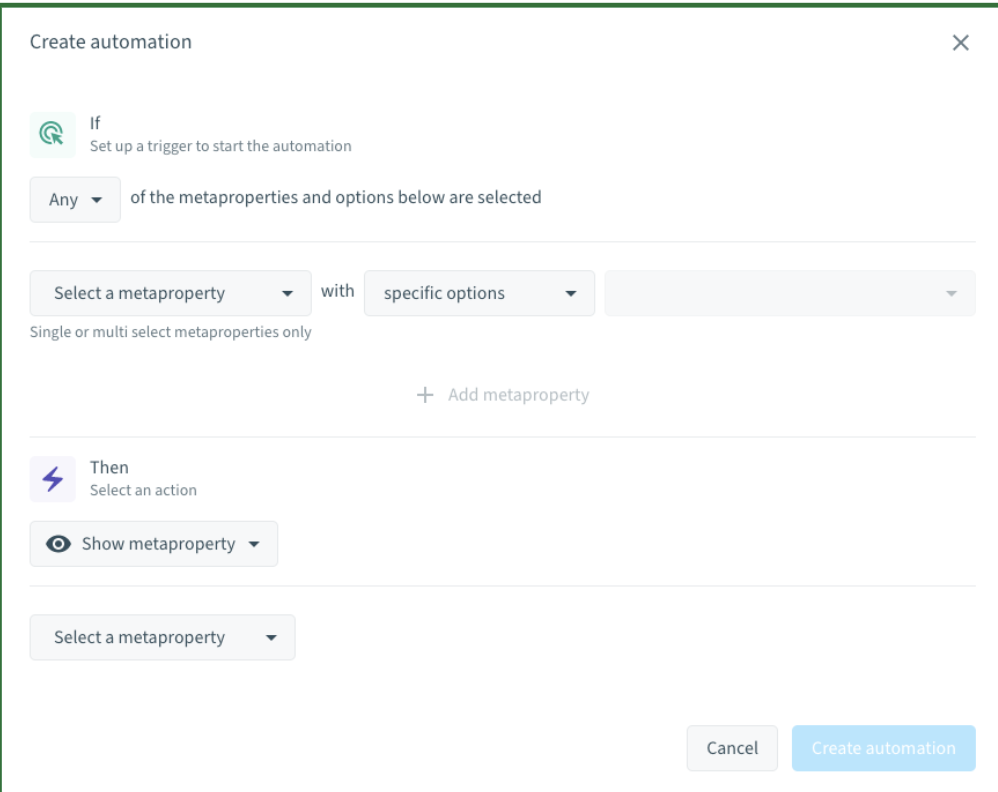This screenshot has width=998, height=792.
Task: Click the text 'Set up a trigger to start the automation'
Action: pos(220,146)
